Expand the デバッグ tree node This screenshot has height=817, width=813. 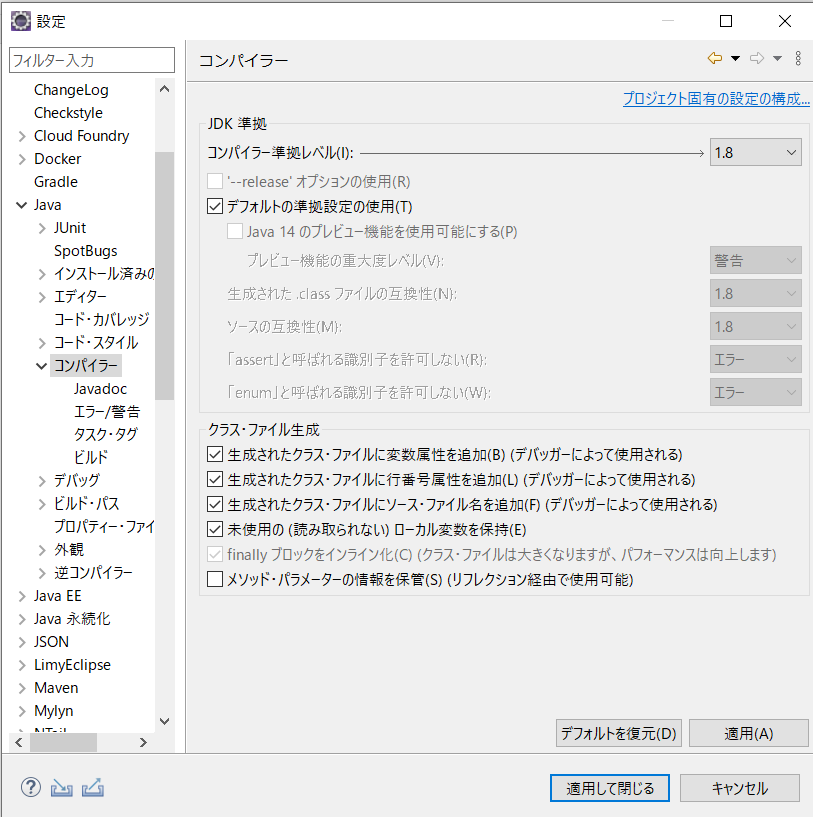click(x=42, y=481)
